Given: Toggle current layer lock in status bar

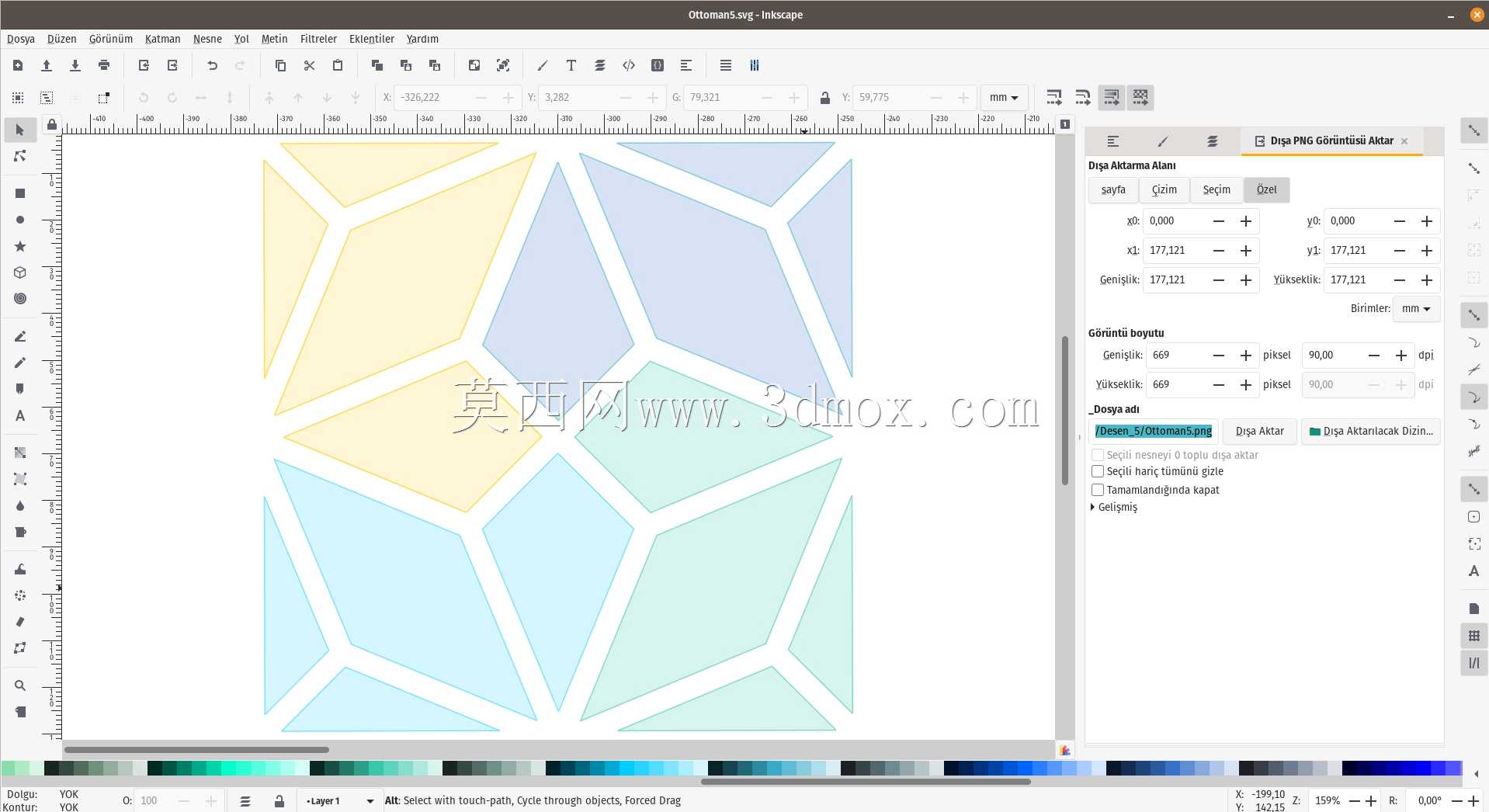Looking at the screenshot, I should [279, 801].
